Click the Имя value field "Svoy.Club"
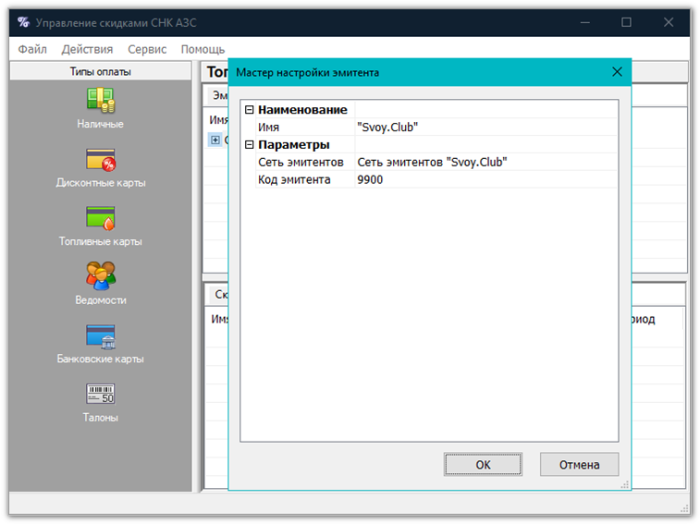Viewport: 700px width, 524px height. click(488, 128)
